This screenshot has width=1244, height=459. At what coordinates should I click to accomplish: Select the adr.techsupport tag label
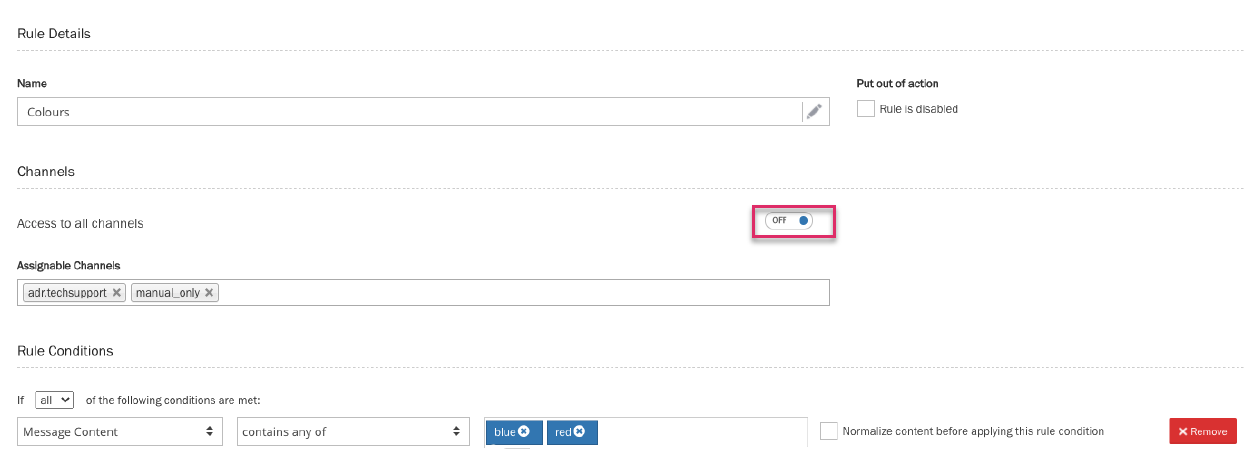(67, 293)
